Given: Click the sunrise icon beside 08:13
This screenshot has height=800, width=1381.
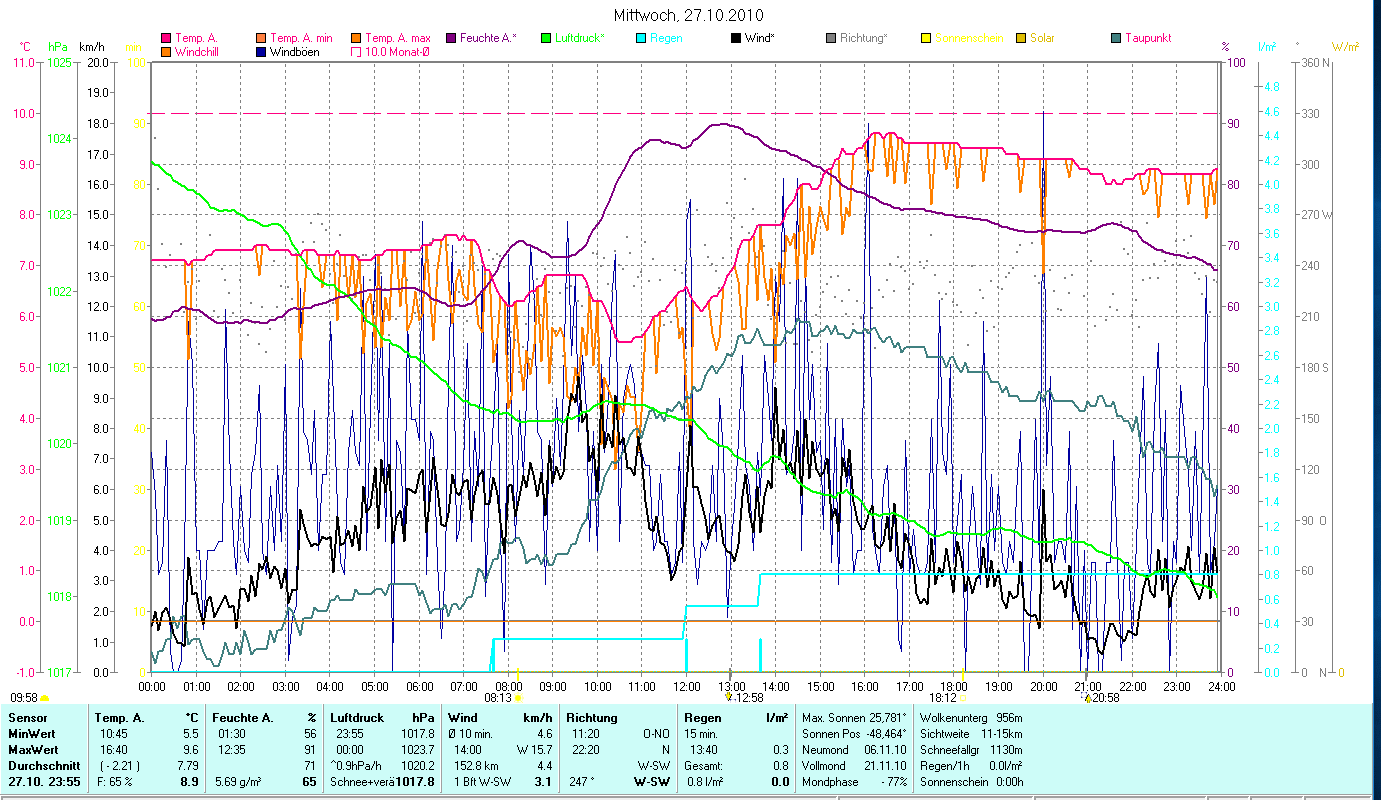Looking at the screenshot, I should (x=518, y=697).
